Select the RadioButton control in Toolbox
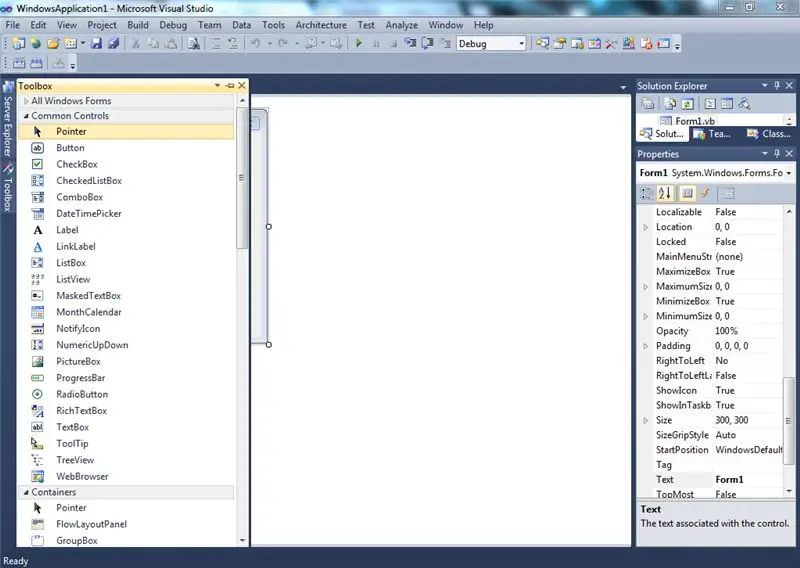800x568 pixels. (x=126, y=394)
